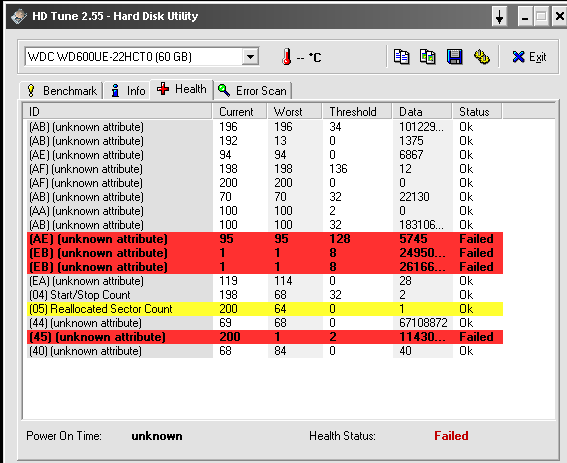Close the HD Tune window
The width and height of the screenshot is (567, 463).
point(559,17)
